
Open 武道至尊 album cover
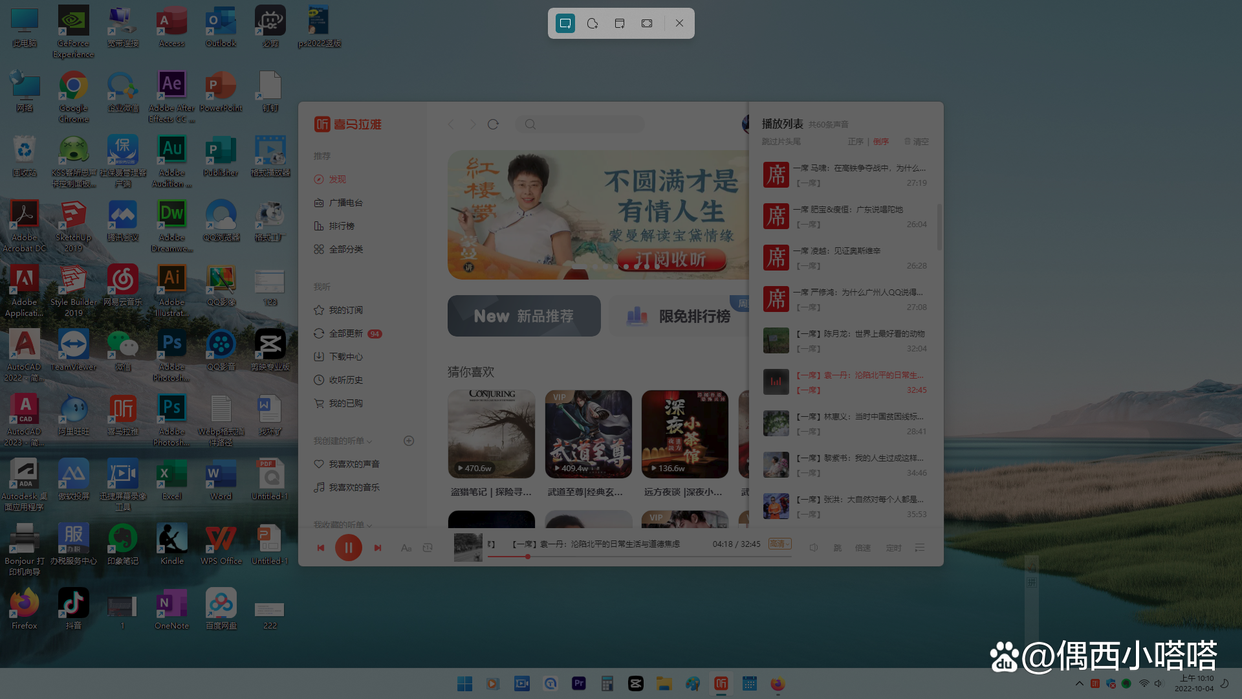tap(588, 433)
